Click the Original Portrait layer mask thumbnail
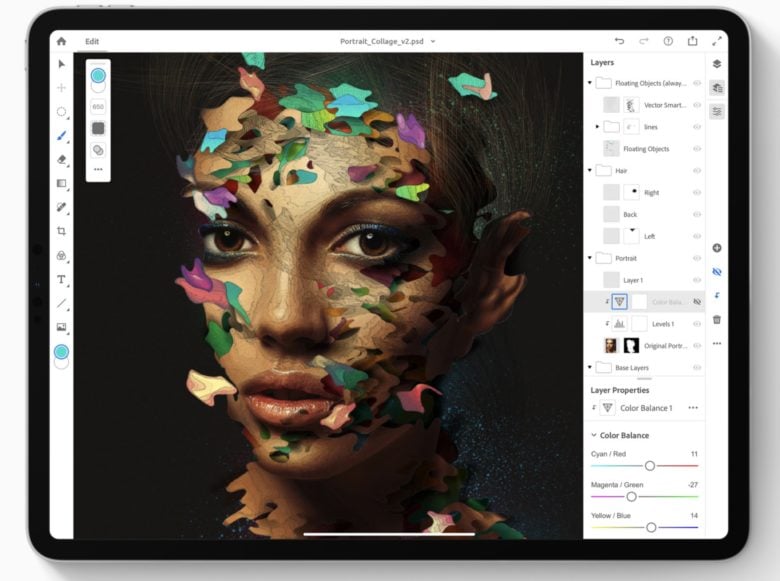Image resolution: width=780 pixels, height=581 pixels. (x=631, y=345)
